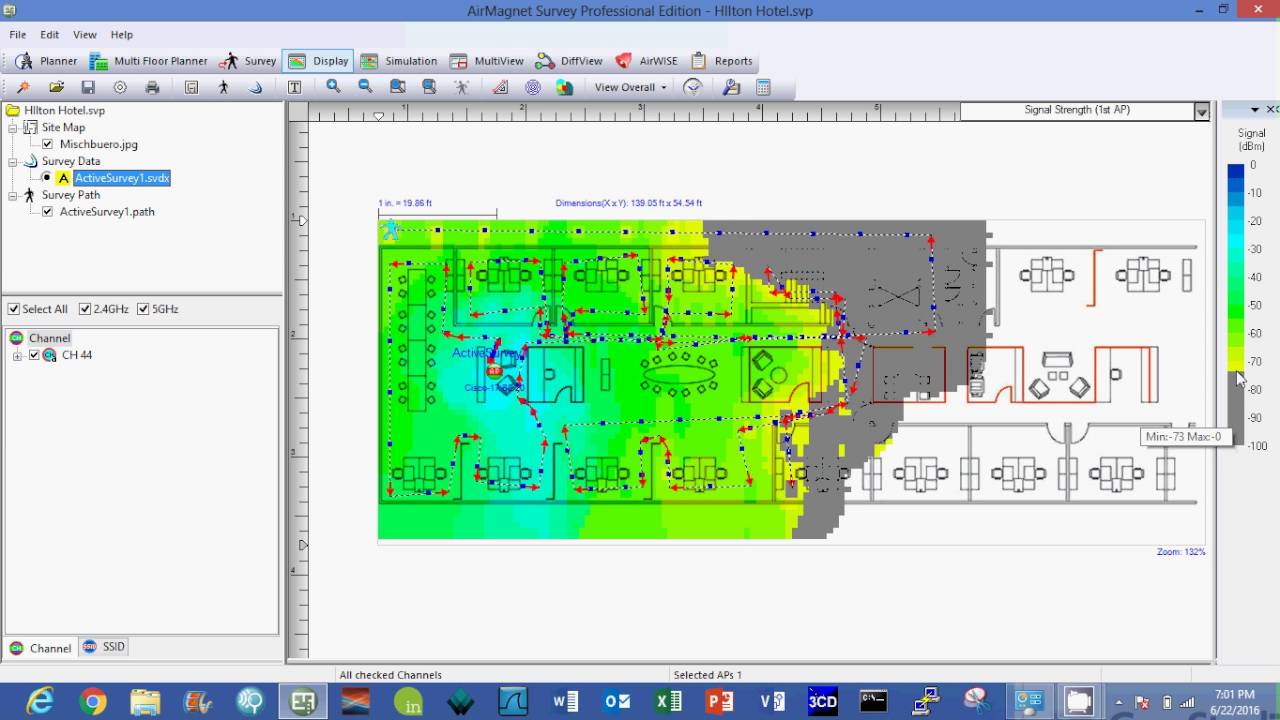Uncheck the Mischbuero.jpg checkbox
1280x720 pixels.
tap(47, 145)
